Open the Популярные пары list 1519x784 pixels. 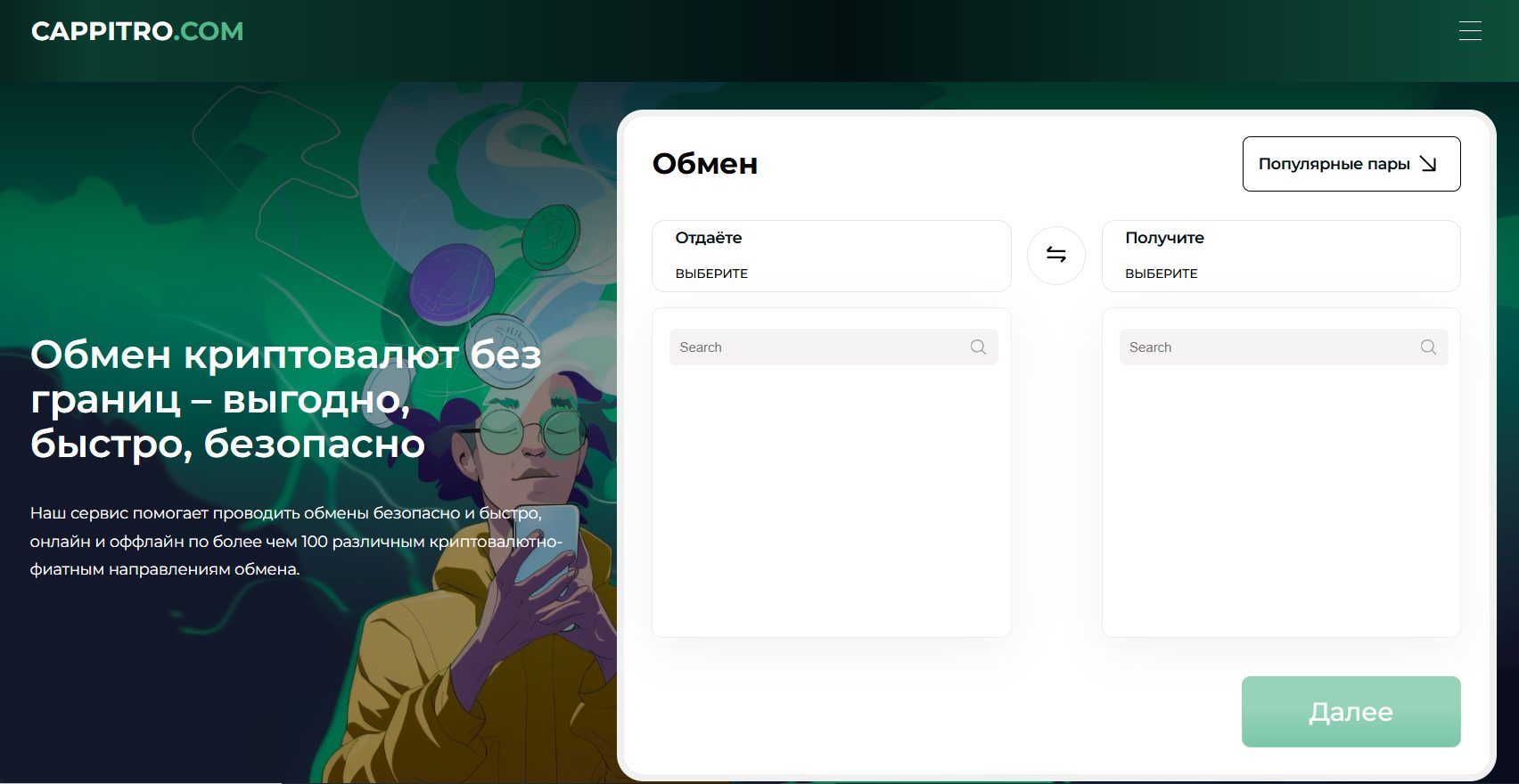(x=1351, y=164)
